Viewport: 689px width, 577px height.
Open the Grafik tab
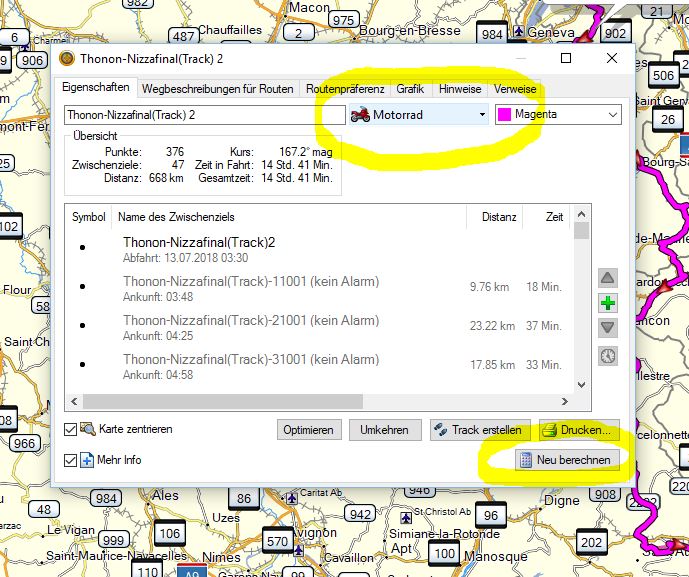410,89
